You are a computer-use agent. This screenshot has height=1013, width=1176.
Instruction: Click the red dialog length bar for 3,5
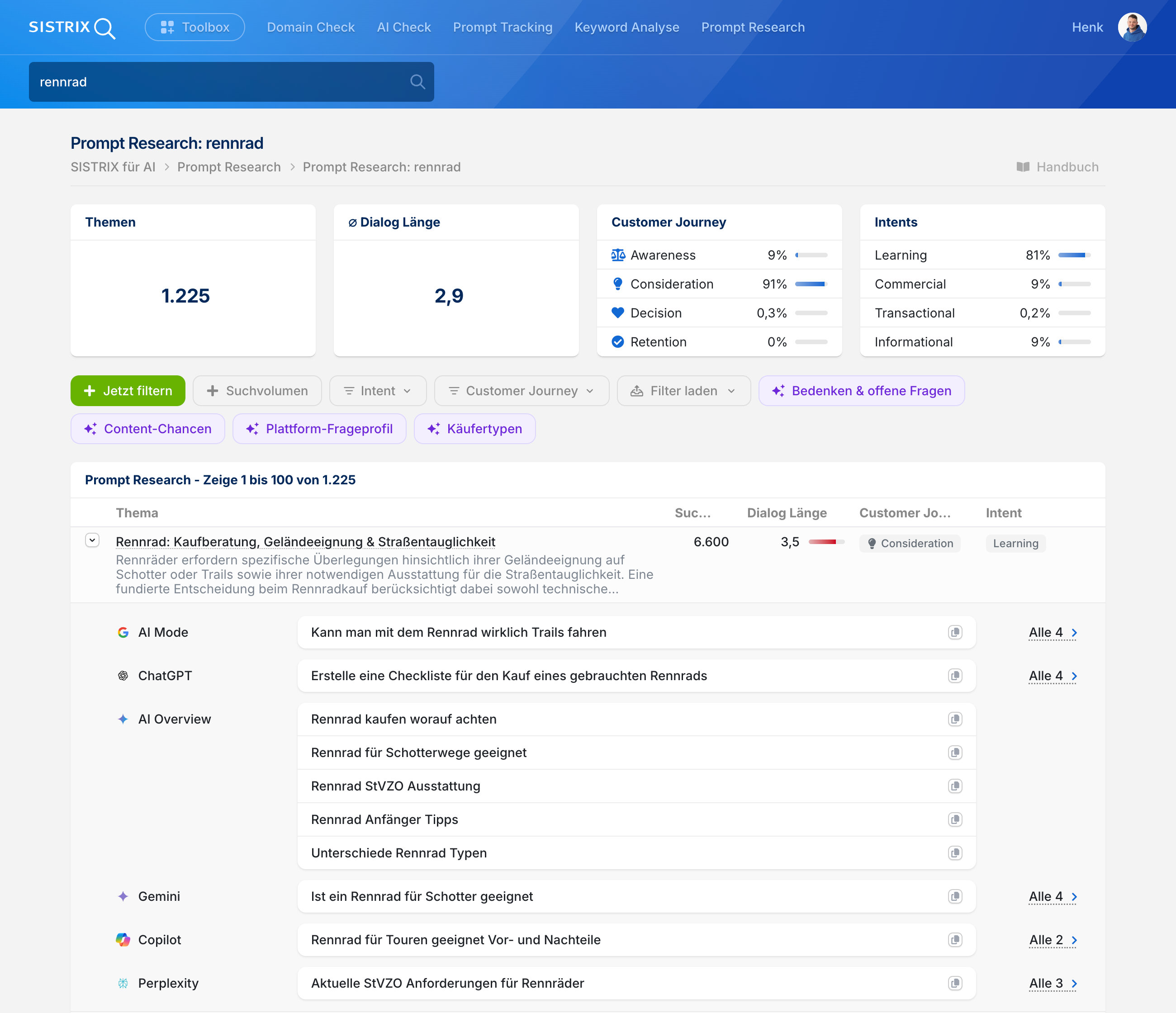tap(826, 542)
